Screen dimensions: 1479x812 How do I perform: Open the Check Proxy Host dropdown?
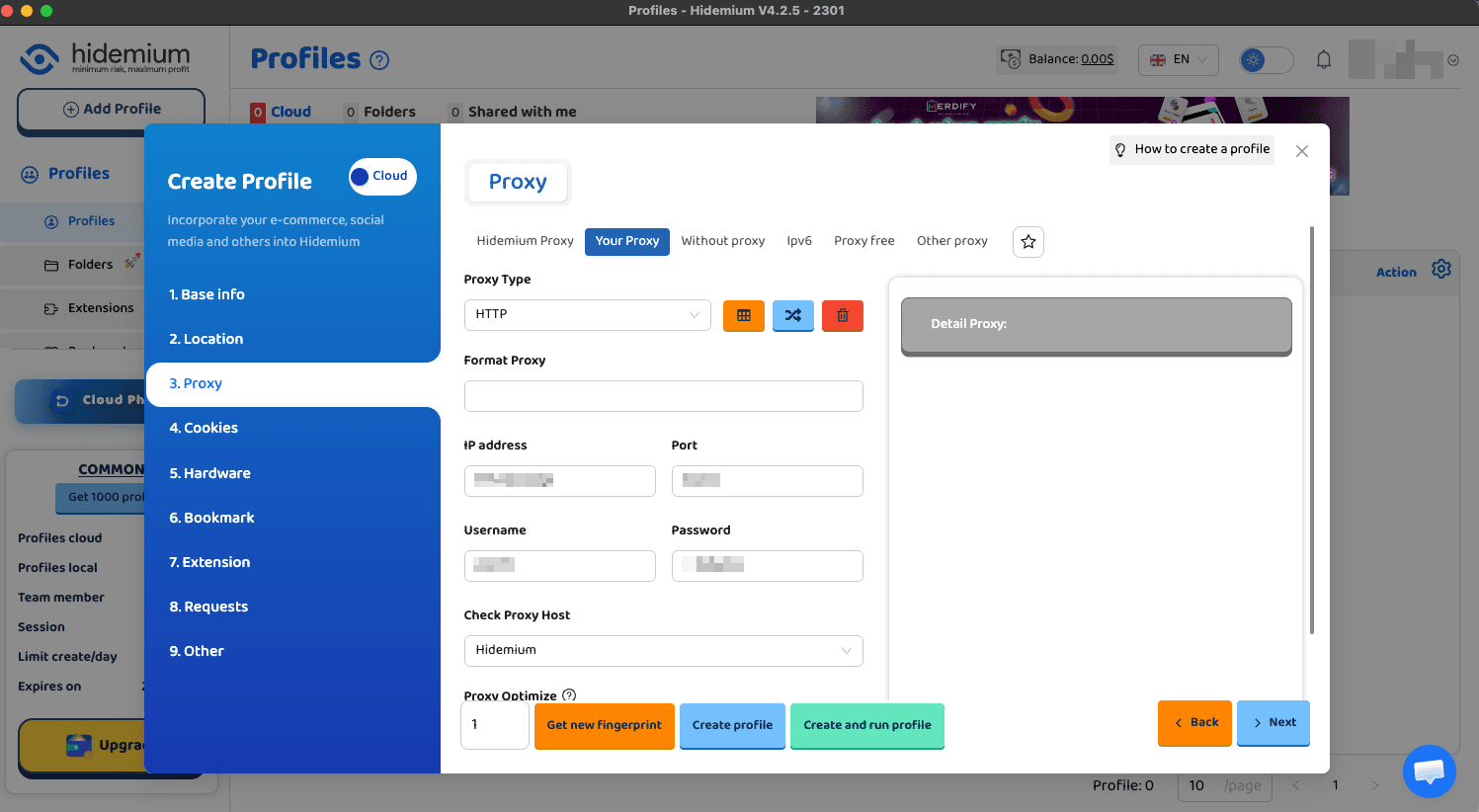click(x=663, y=651)
